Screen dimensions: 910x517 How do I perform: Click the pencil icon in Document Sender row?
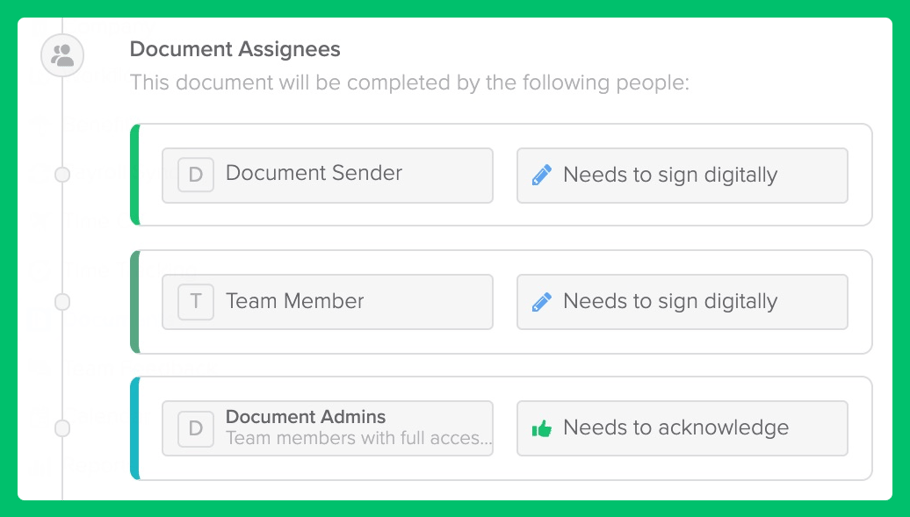pos(541,175)
